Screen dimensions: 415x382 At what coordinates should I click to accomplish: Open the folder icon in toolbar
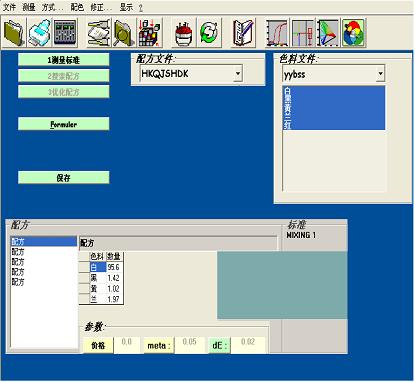pyautogui.click(x=14, y=33)
